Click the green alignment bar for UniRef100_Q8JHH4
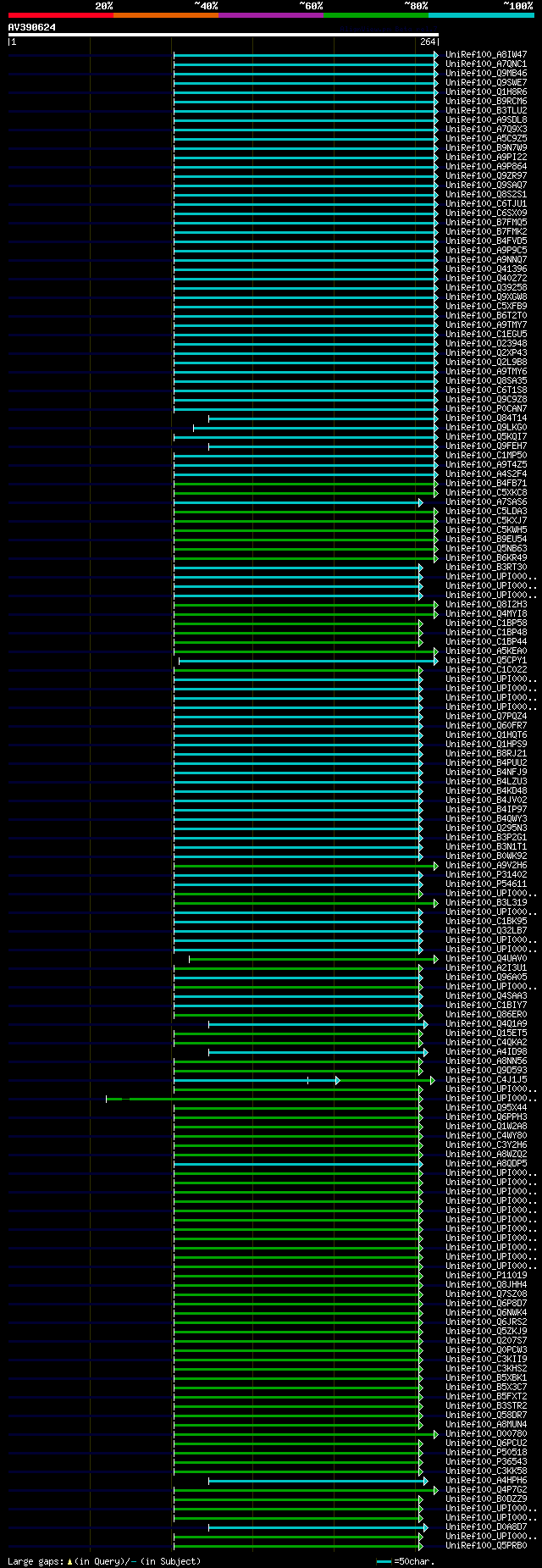This screenshot has width=542, height=1568. point(297,1285)
